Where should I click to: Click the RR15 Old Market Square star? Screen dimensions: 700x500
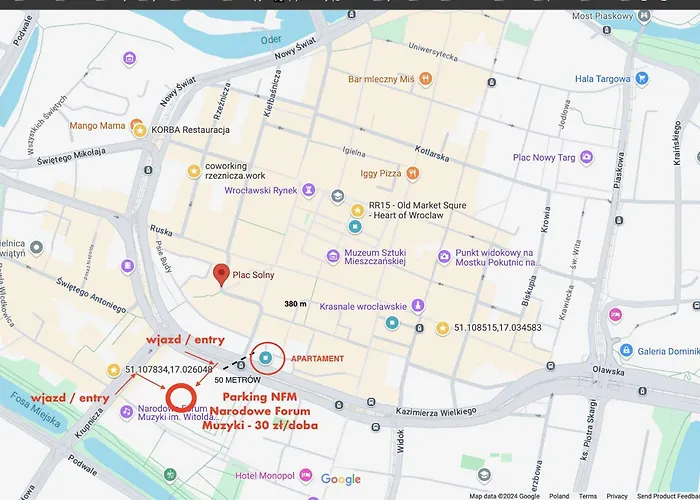point(357,210)
